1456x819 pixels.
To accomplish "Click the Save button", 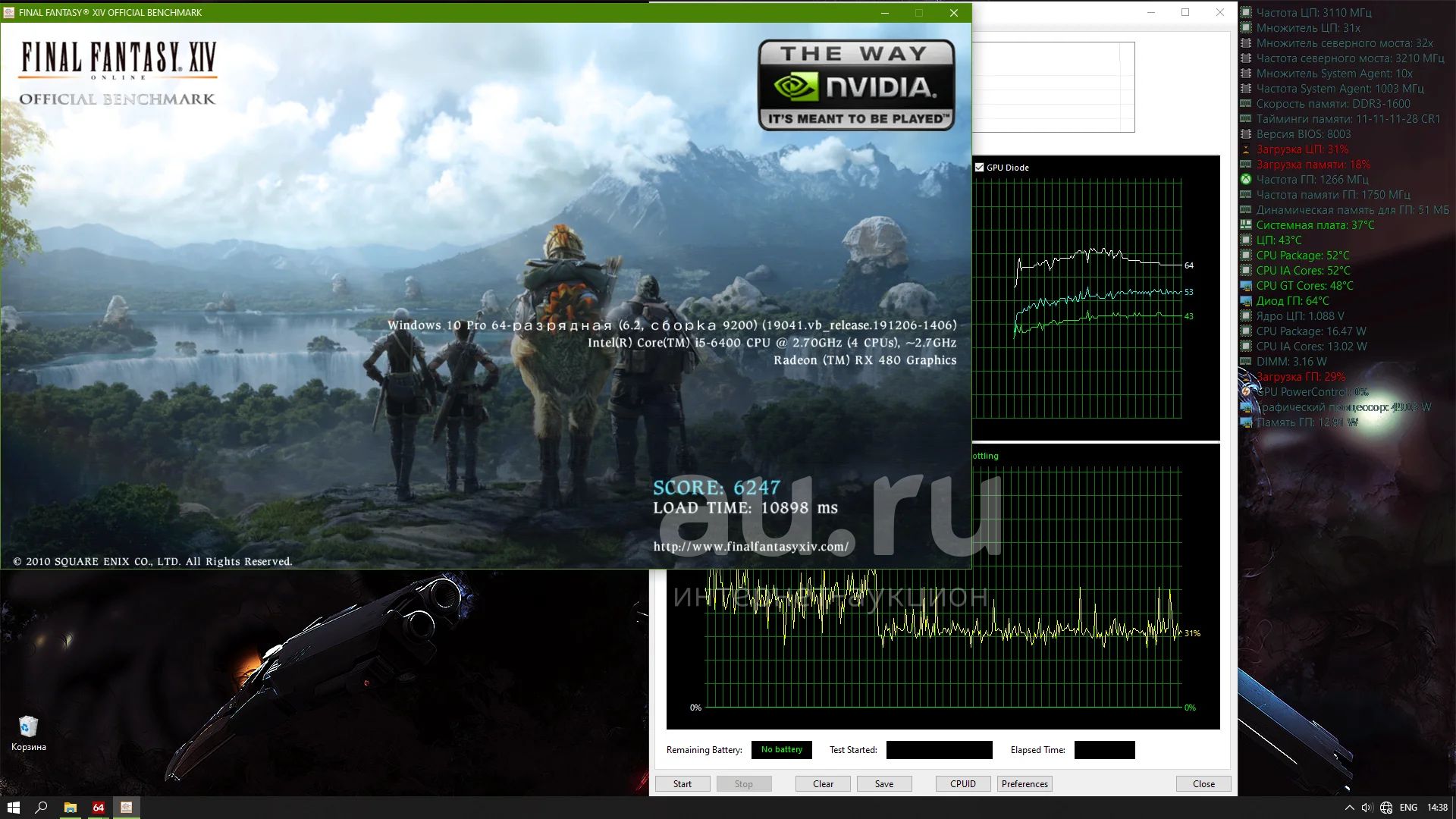I will point(884,784).
